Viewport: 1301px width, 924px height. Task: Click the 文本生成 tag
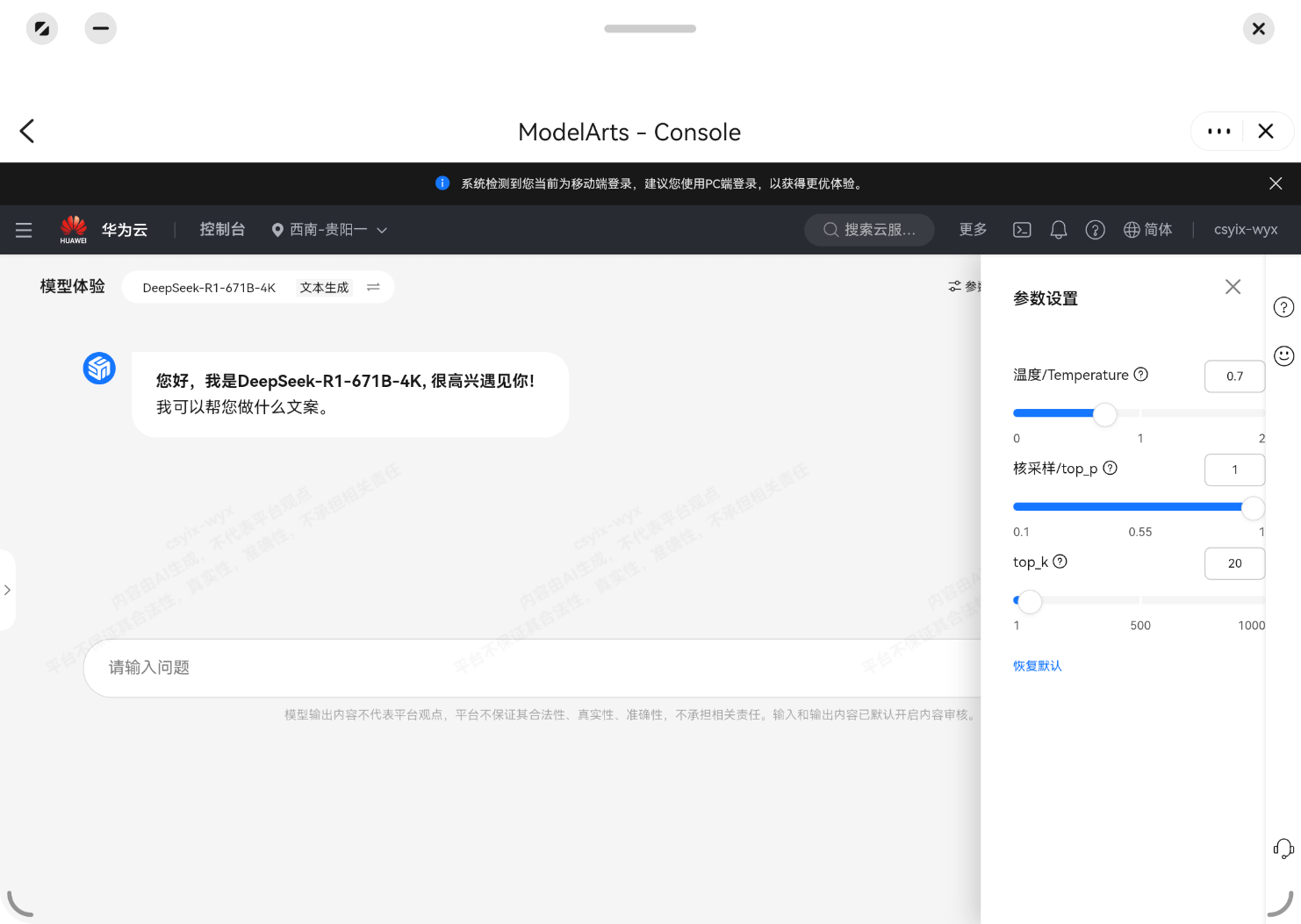(x=324, y=288)
